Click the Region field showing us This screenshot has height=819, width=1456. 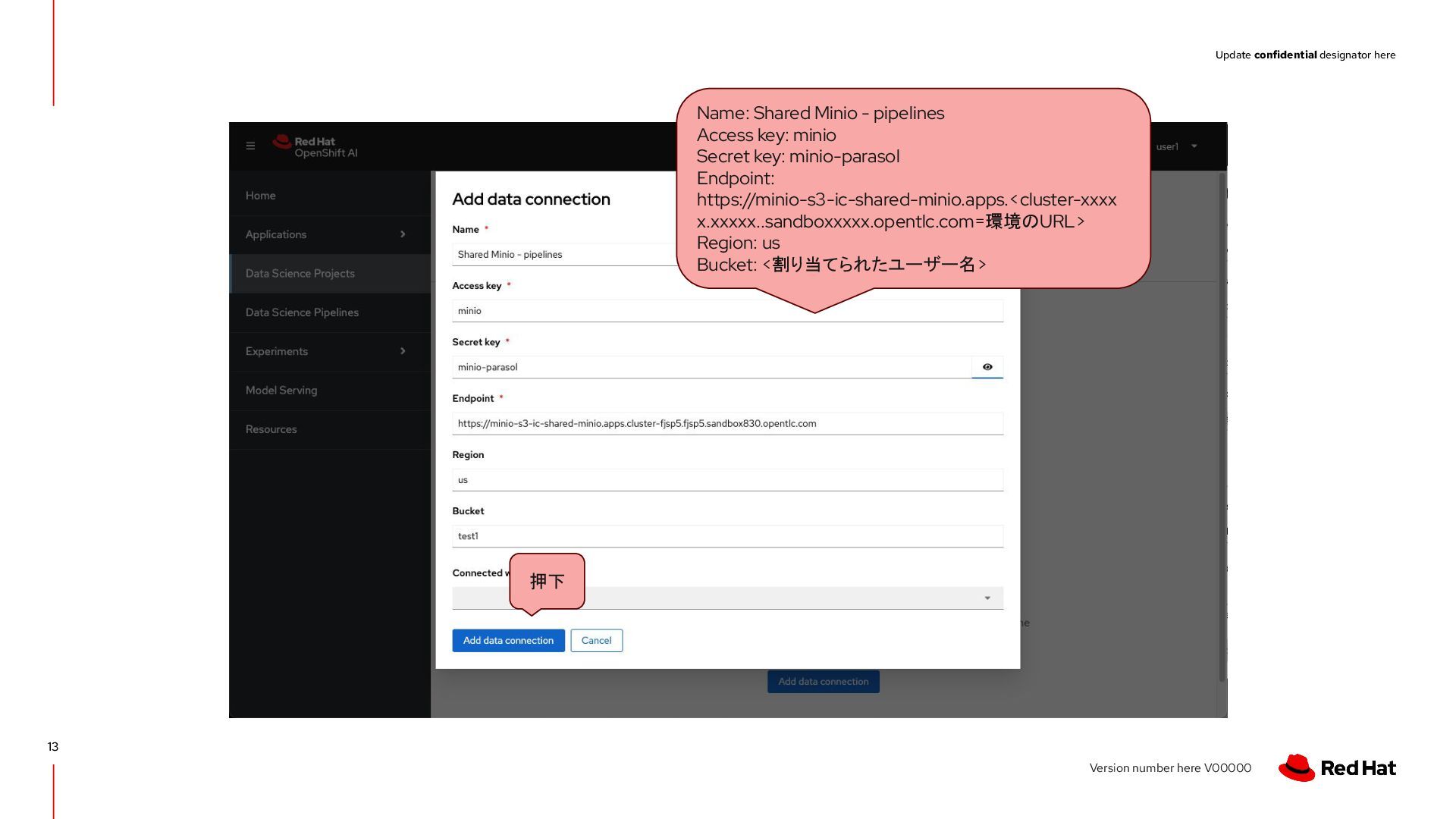[727, 480]
